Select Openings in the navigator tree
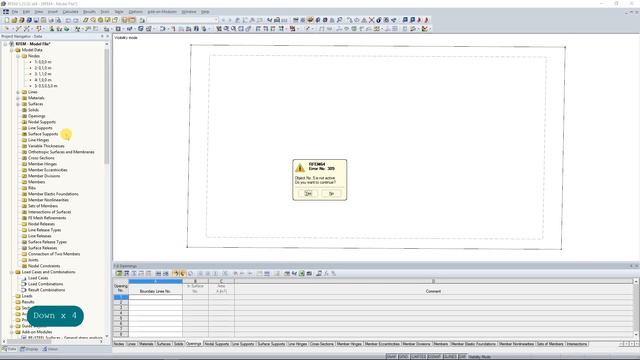Screen dimensions: 640x360 point(37,116)
